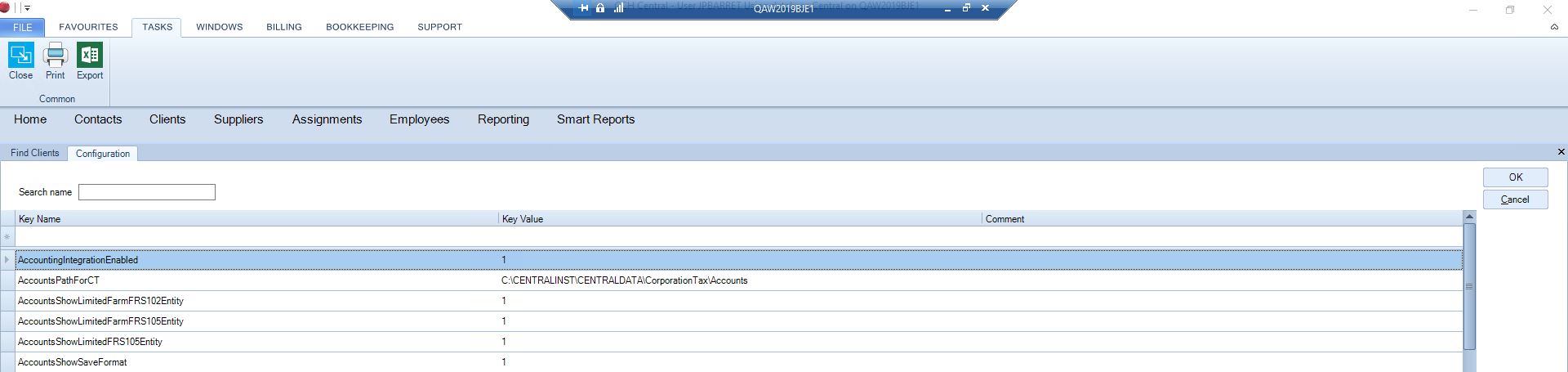
Task: Select the TASKS ribbon tab
Action: (x=157, y=27)
